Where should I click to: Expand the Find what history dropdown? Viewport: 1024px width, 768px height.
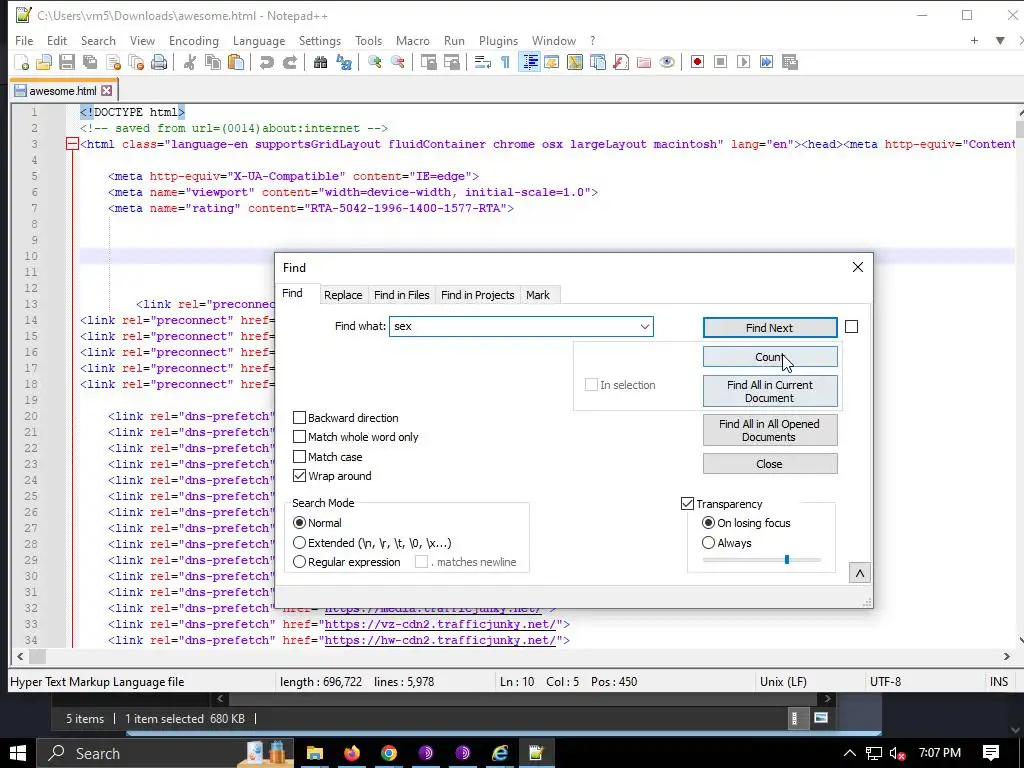click(x=645, y=327)
